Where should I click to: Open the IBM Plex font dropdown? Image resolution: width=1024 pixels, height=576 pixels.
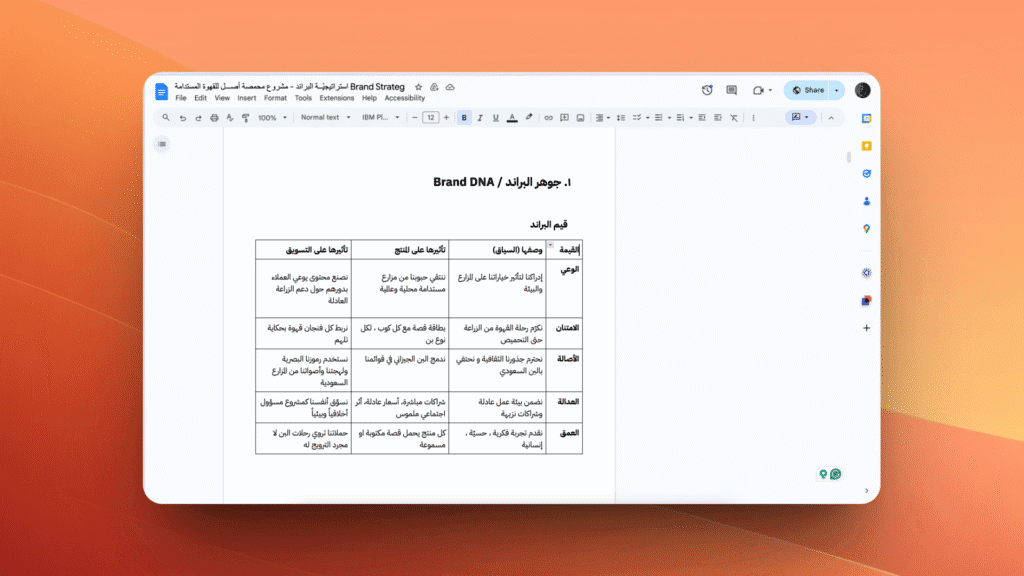(x=381, y=118)
